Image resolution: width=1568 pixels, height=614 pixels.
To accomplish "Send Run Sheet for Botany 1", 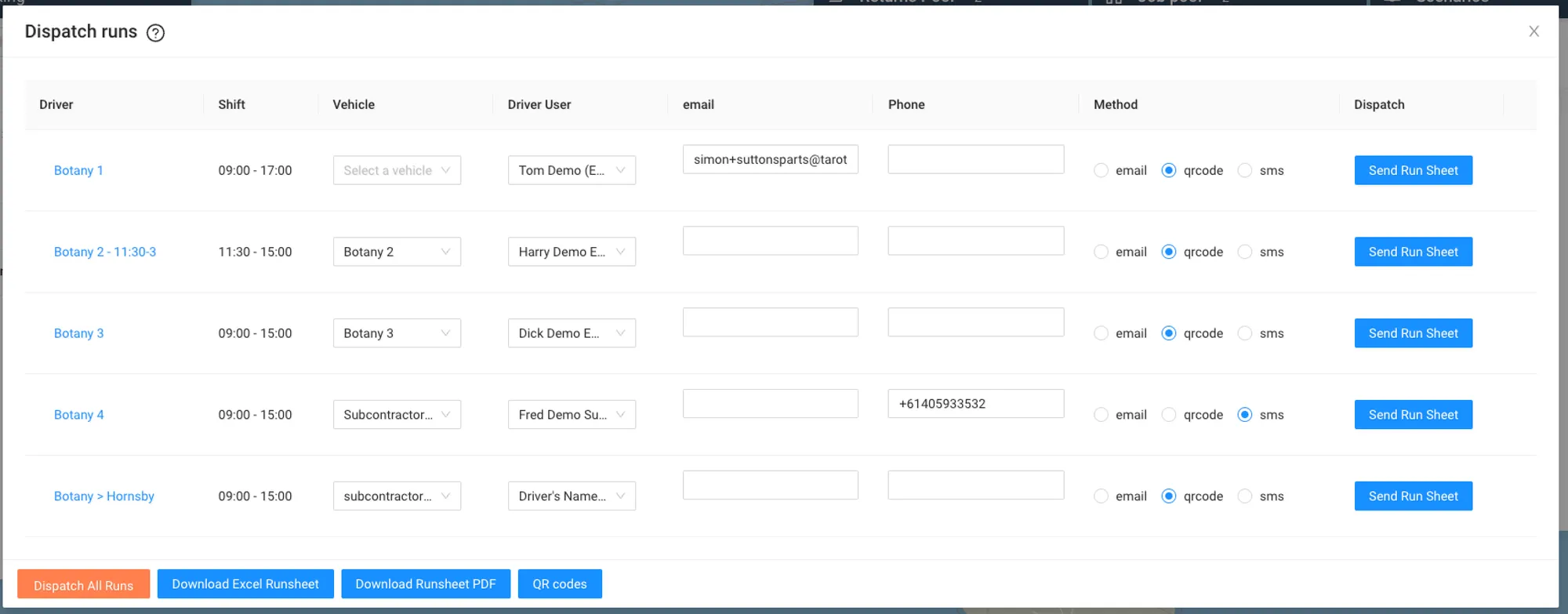I will click(1414, 170).
